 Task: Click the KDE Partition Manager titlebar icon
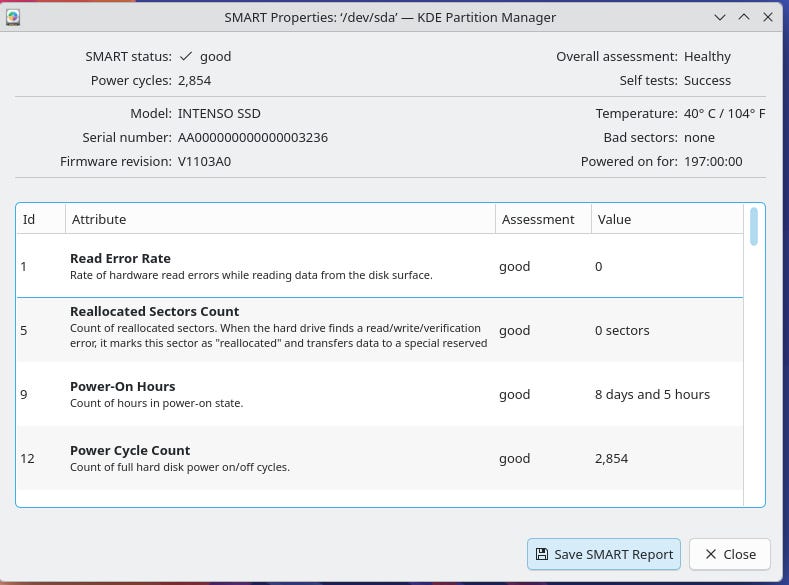tap(13, 17)
